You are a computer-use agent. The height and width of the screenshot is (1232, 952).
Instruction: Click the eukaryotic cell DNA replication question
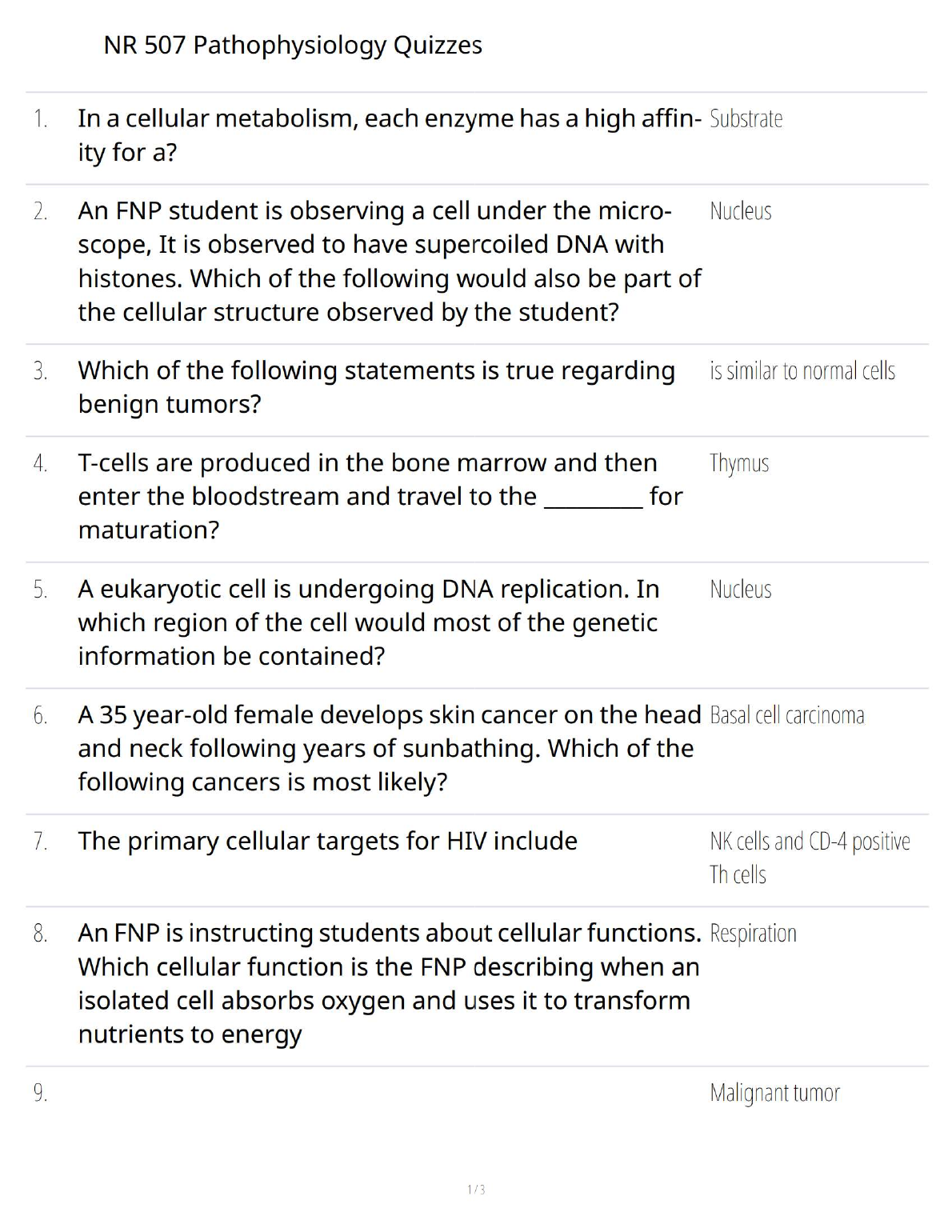[368, 622]
